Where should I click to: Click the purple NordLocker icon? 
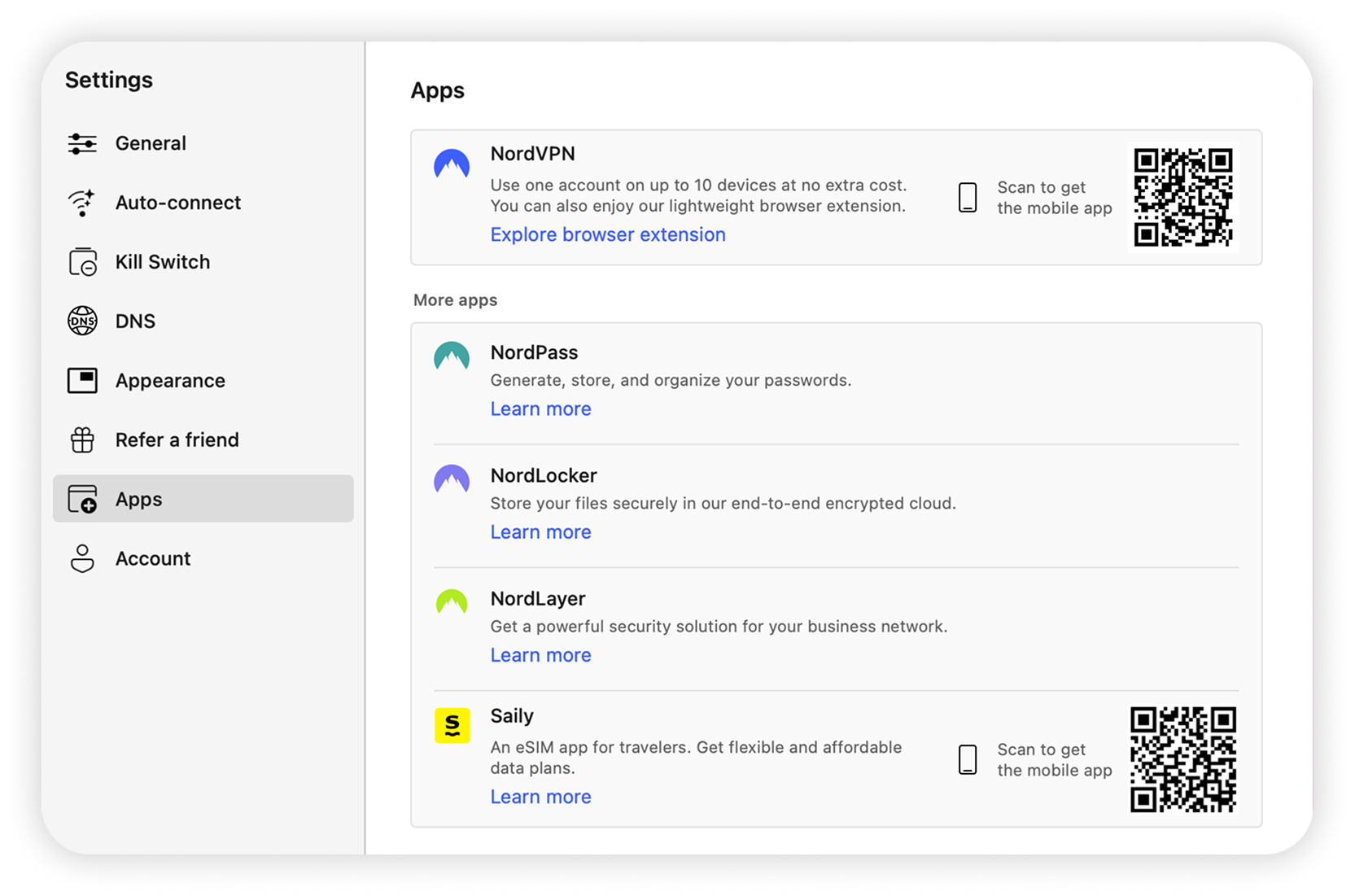click(x=452, y=480)
